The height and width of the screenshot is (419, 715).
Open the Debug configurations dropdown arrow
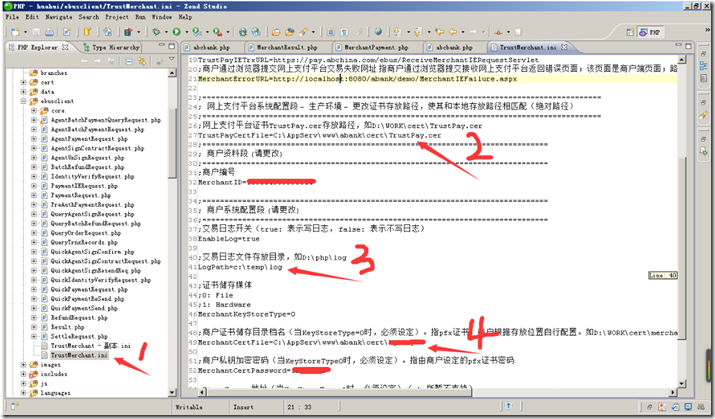pyautogui.click(x=166, y=32)
